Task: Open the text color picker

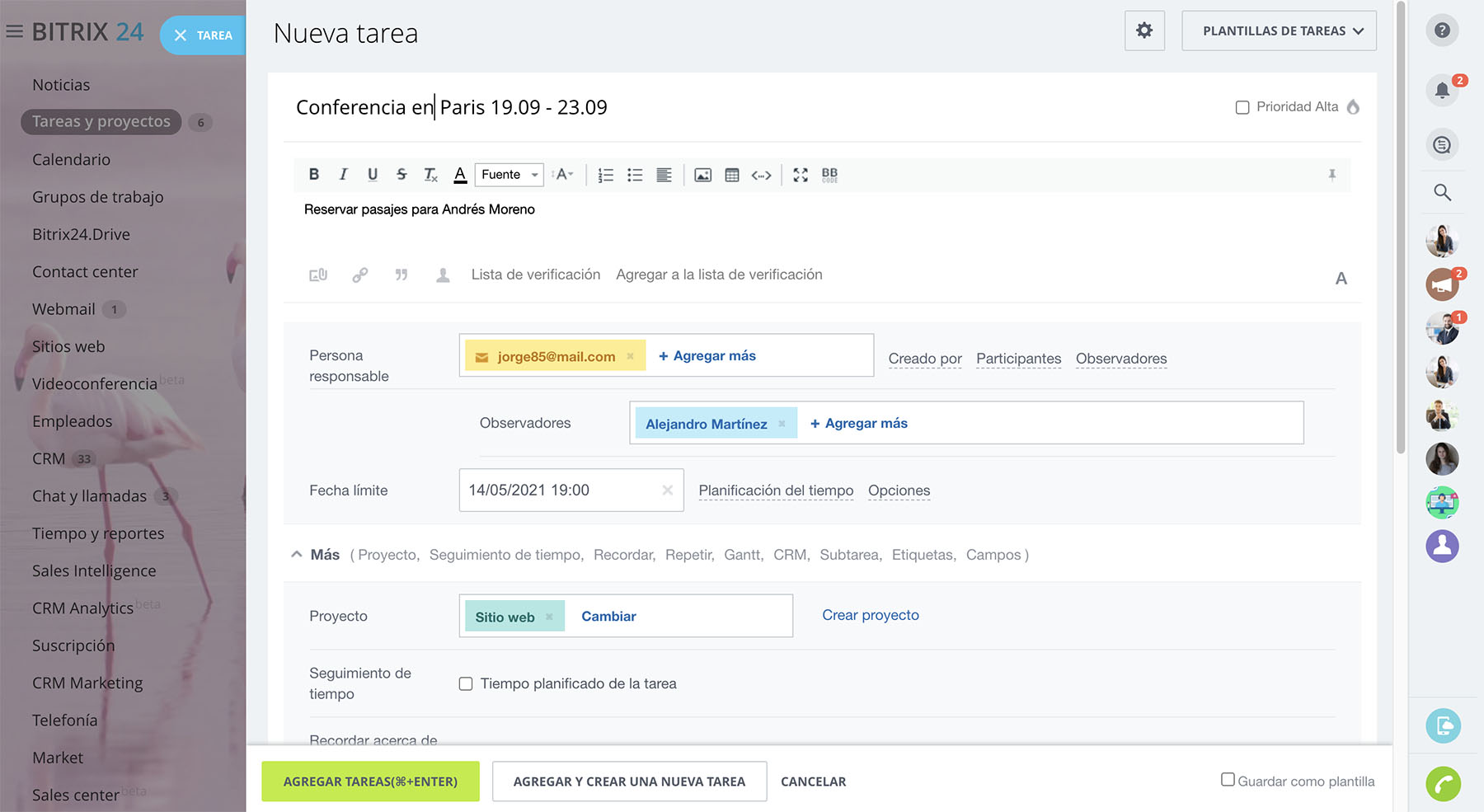Action: 460,175
